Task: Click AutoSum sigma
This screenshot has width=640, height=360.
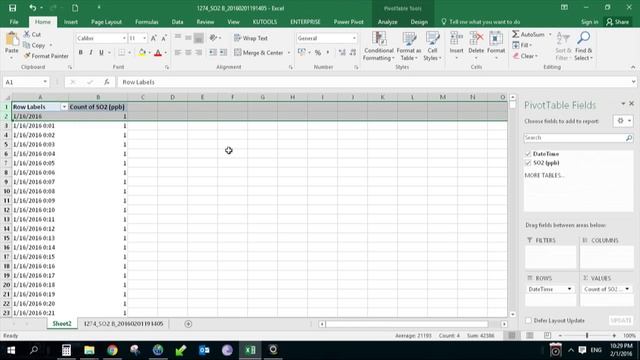Action: point(516,34)
